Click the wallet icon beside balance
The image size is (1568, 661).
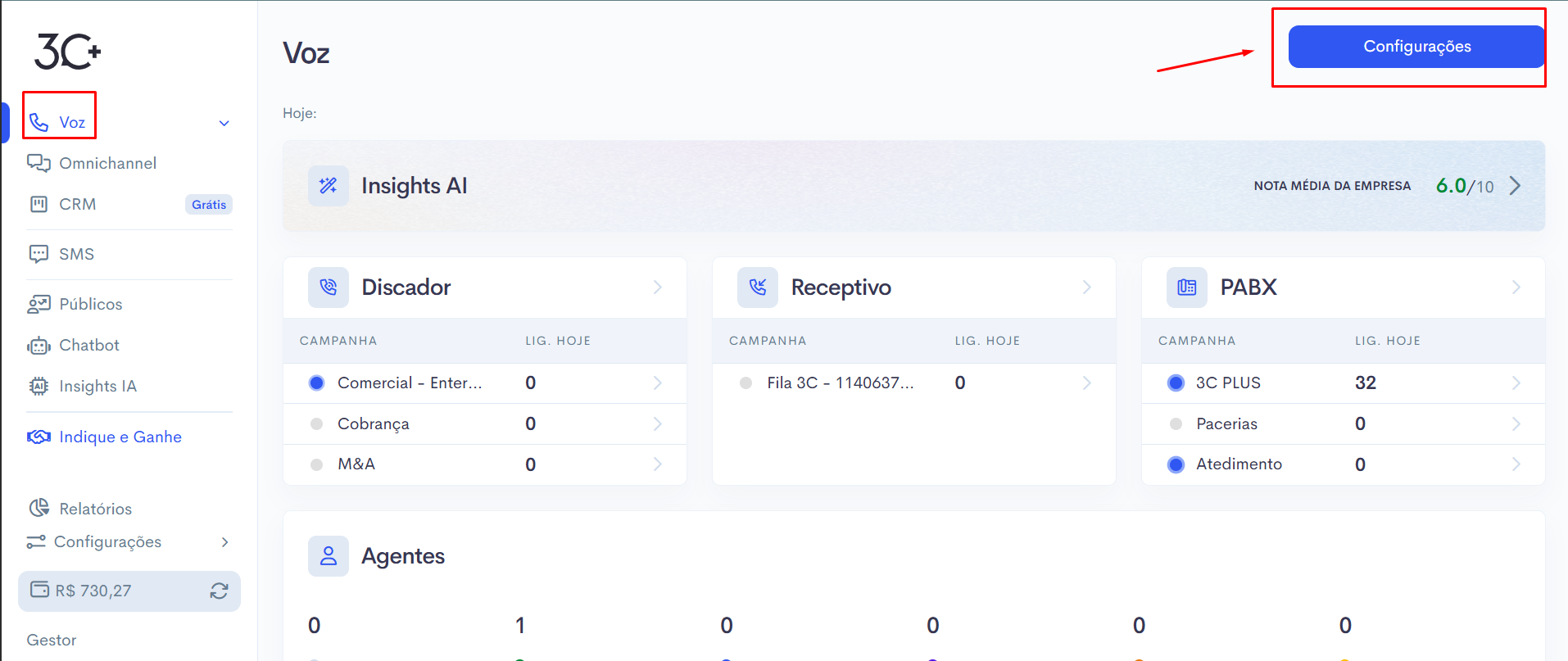[39, 590]
